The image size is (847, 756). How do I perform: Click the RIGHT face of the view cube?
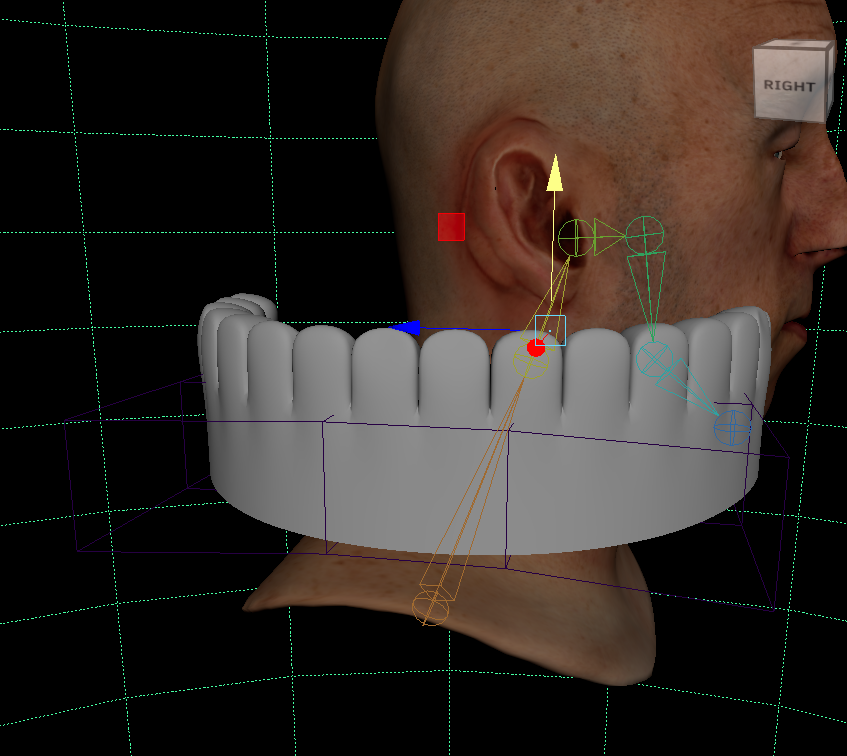tap(789, 84)
